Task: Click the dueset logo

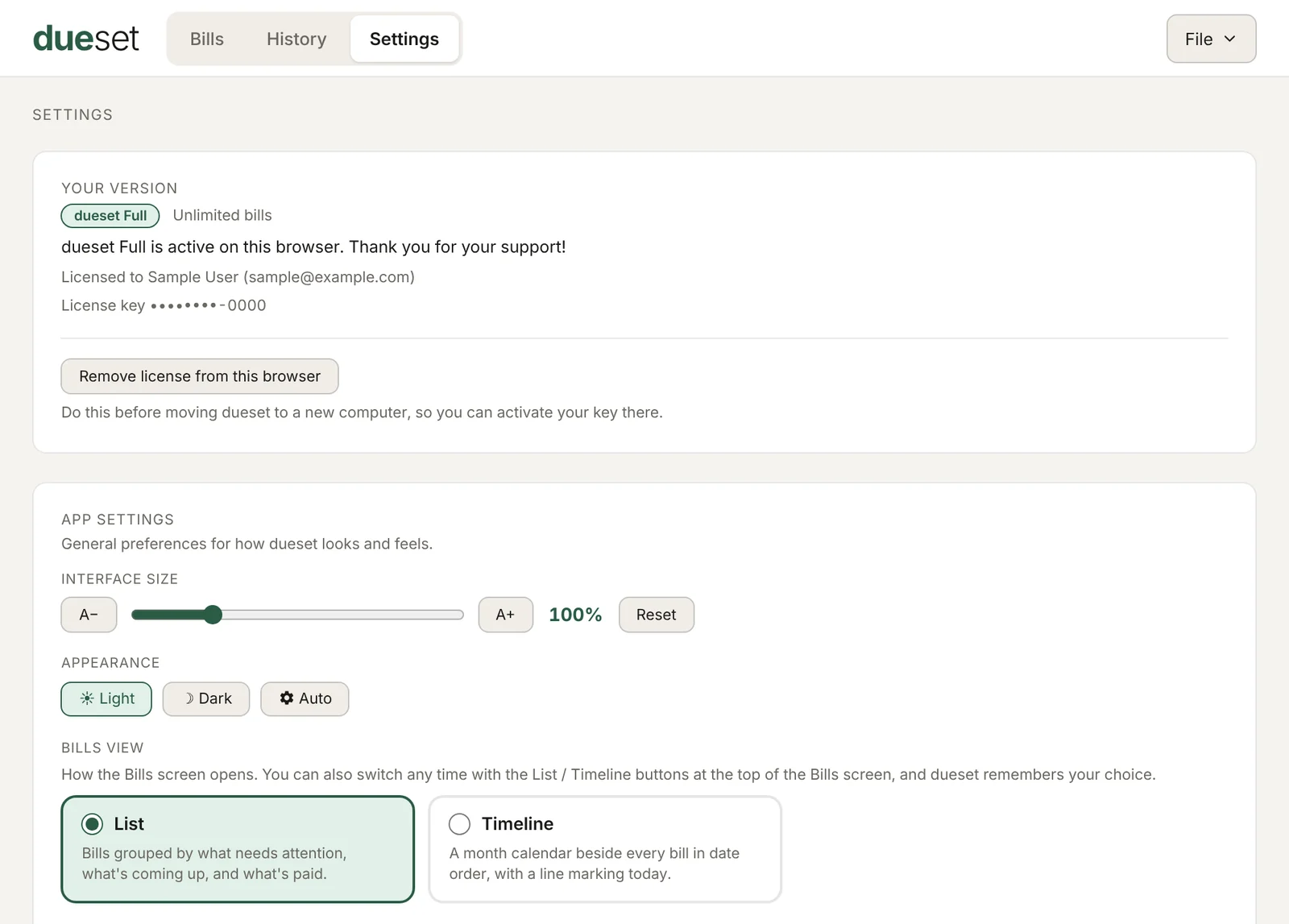Action: coord(85,39)
